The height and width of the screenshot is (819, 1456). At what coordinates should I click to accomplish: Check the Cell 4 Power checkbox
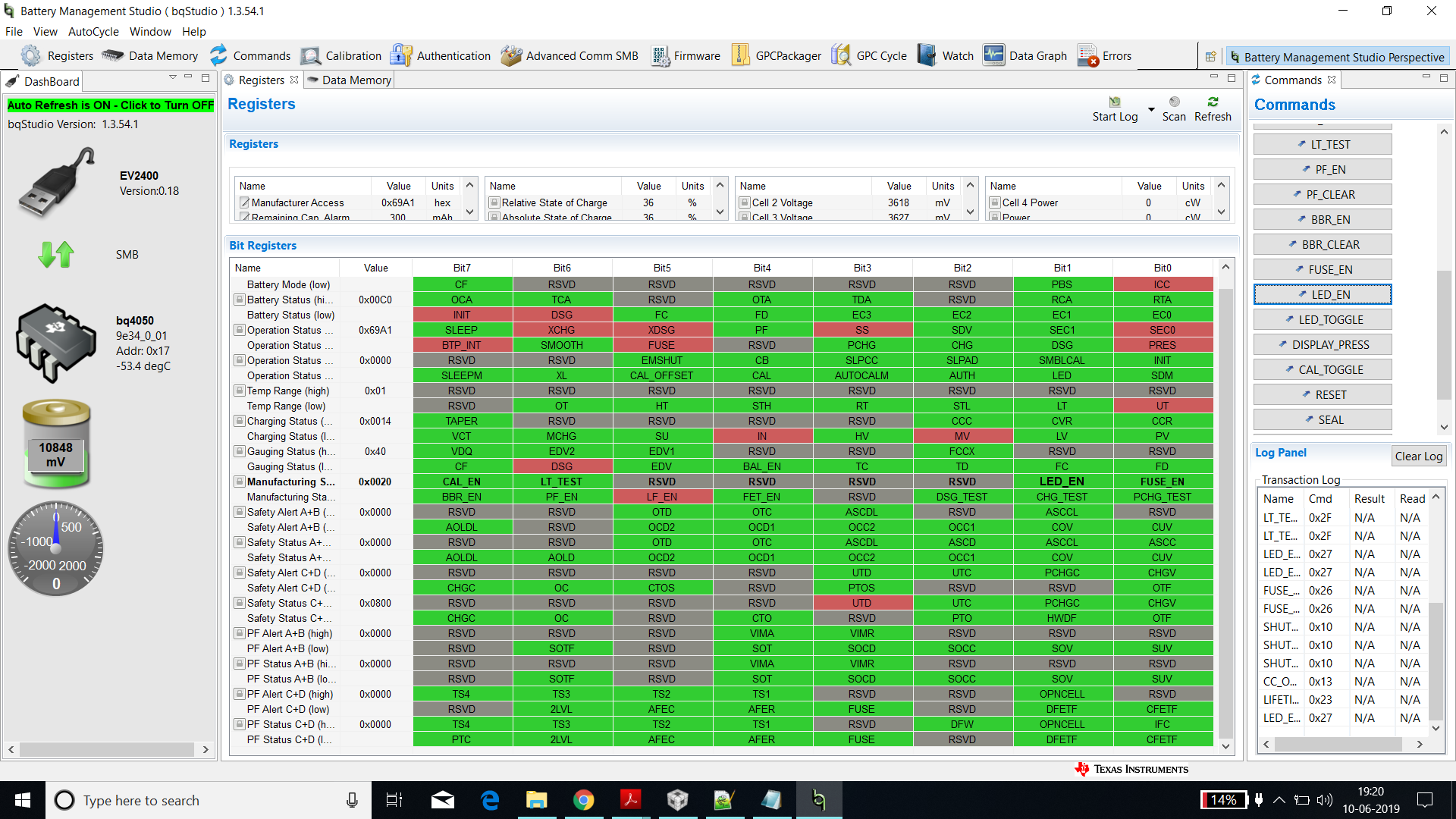[995, 202]
